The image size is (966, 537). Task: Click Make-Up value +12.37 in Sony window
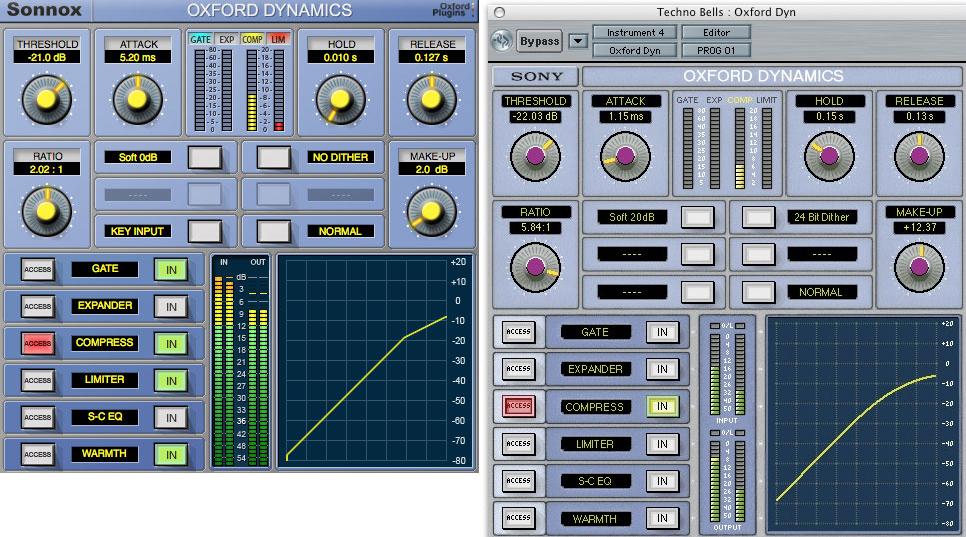point(919,227)
